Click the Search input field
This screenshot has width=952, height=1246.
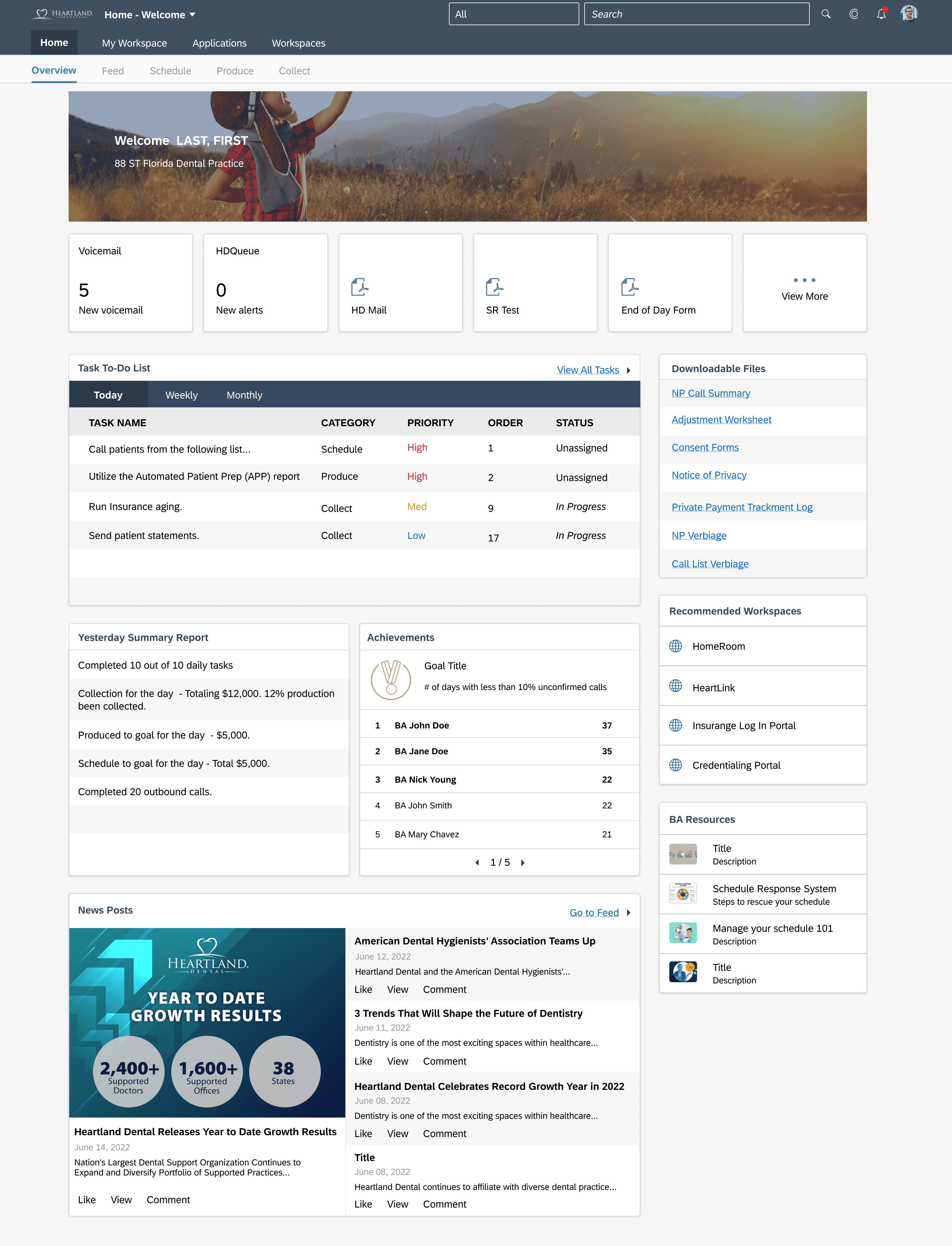pyautogui.click(x=696, y=14)
